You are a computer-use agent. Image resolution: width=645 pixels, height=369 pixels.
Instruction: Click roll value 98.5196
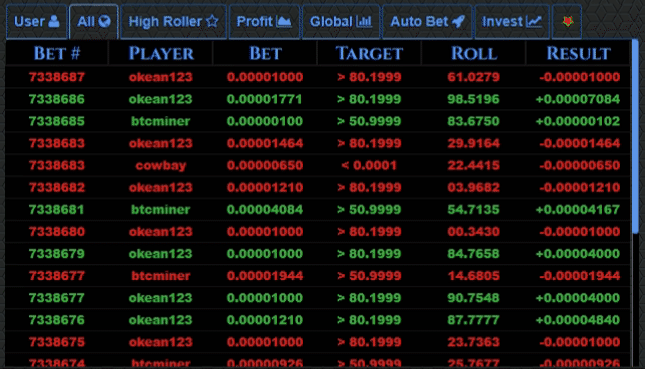pyautogui.click(x=473, y=99)
